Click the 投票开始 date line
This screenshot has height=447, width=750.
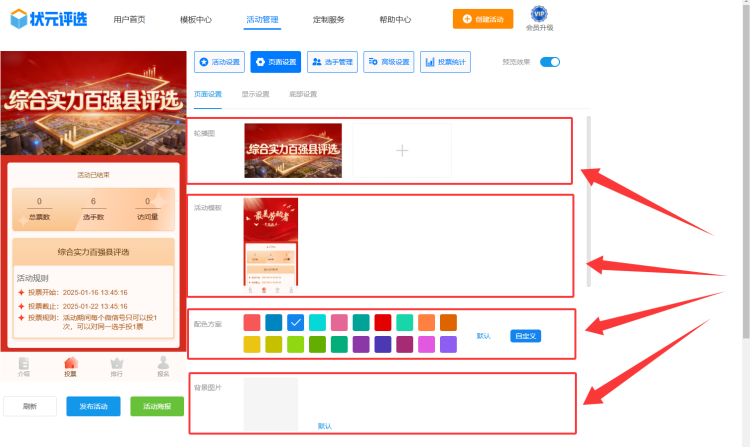point(73,293)
